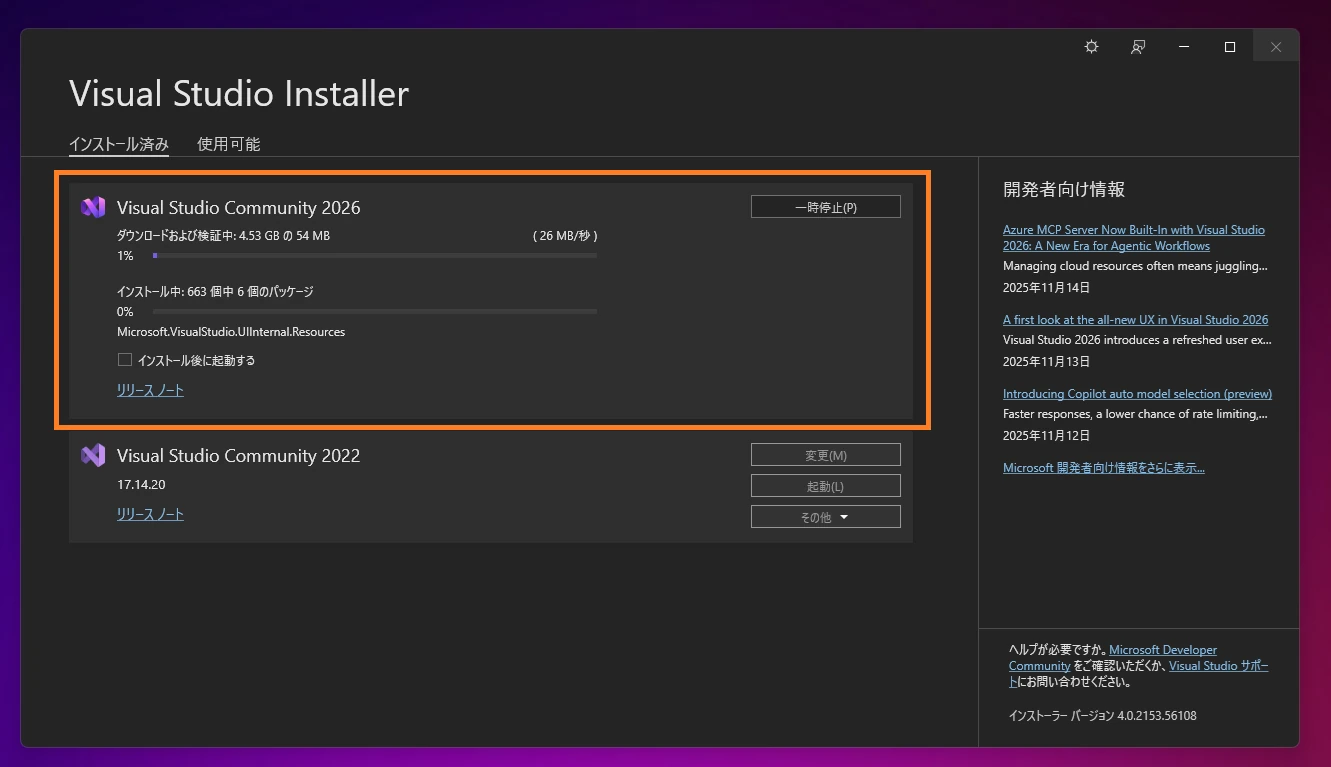This screenshot has width=1331, height=767.
Task: Click 変更(M) for Visual Studio 2022
Action: 825,454
